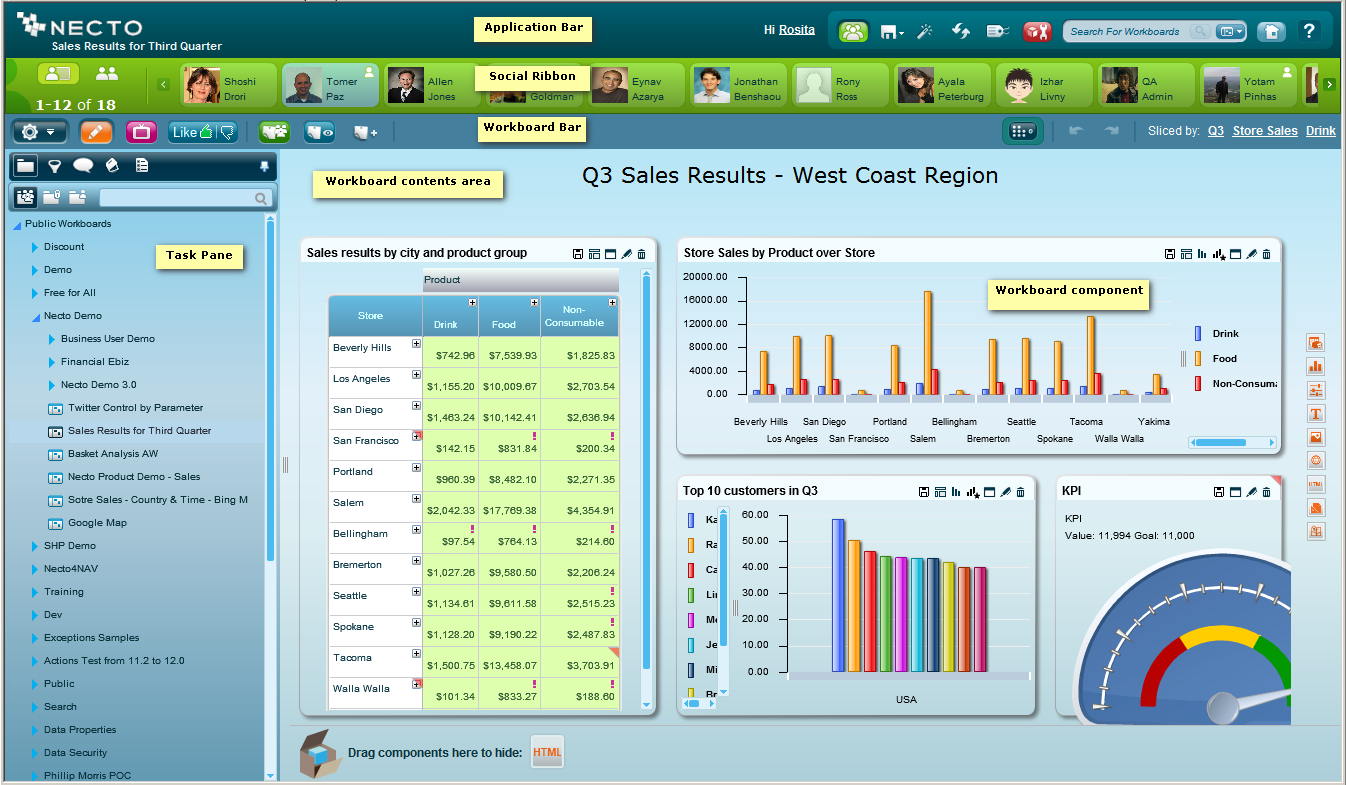The image size is (1346, 785).
Task: Click the hidden HTML component in the hide tray
Action: (x=547, y=752)
